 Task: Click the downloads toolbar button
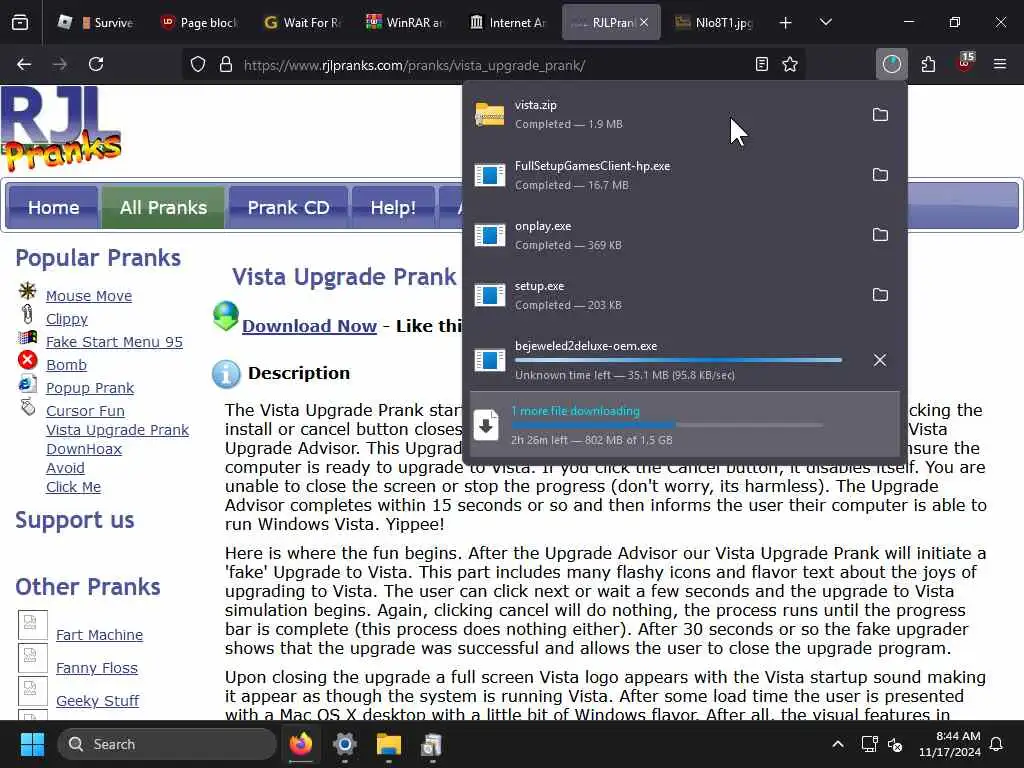(x=891, y=64)
